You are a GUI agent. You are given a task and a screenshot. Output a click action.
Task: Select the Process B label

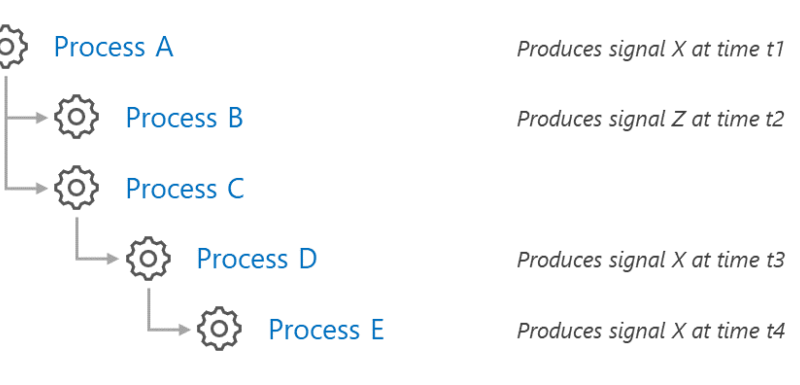(x=184, y=118)
